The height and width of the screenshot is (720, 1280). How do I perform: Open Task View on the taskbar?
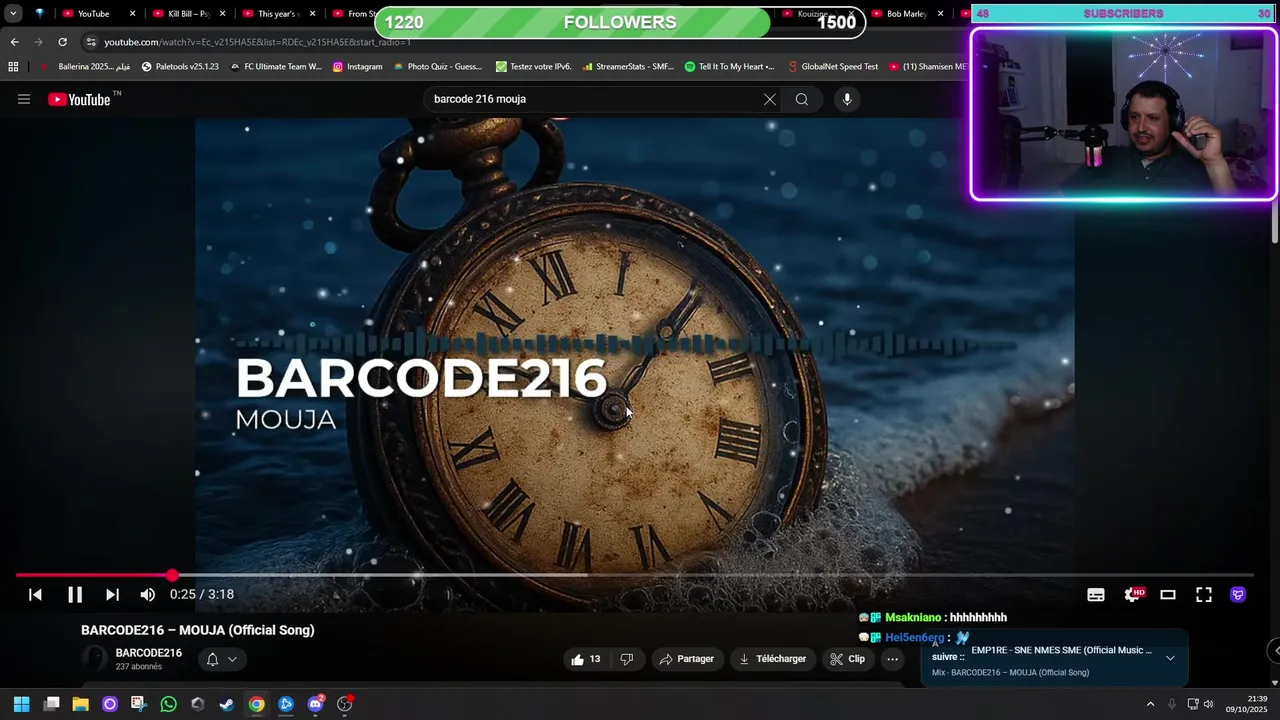click(x=52, y=704)
